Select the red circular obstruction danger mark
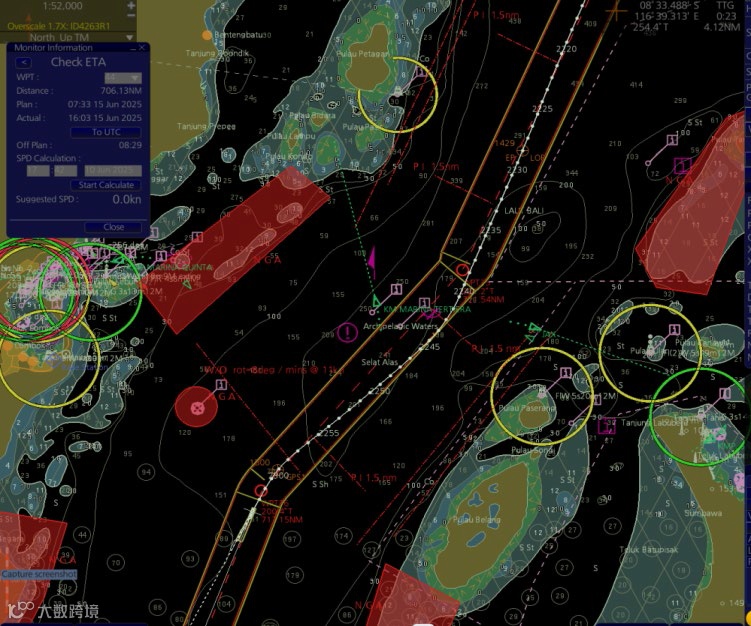 pyautogui.click(x=196, y=408)
